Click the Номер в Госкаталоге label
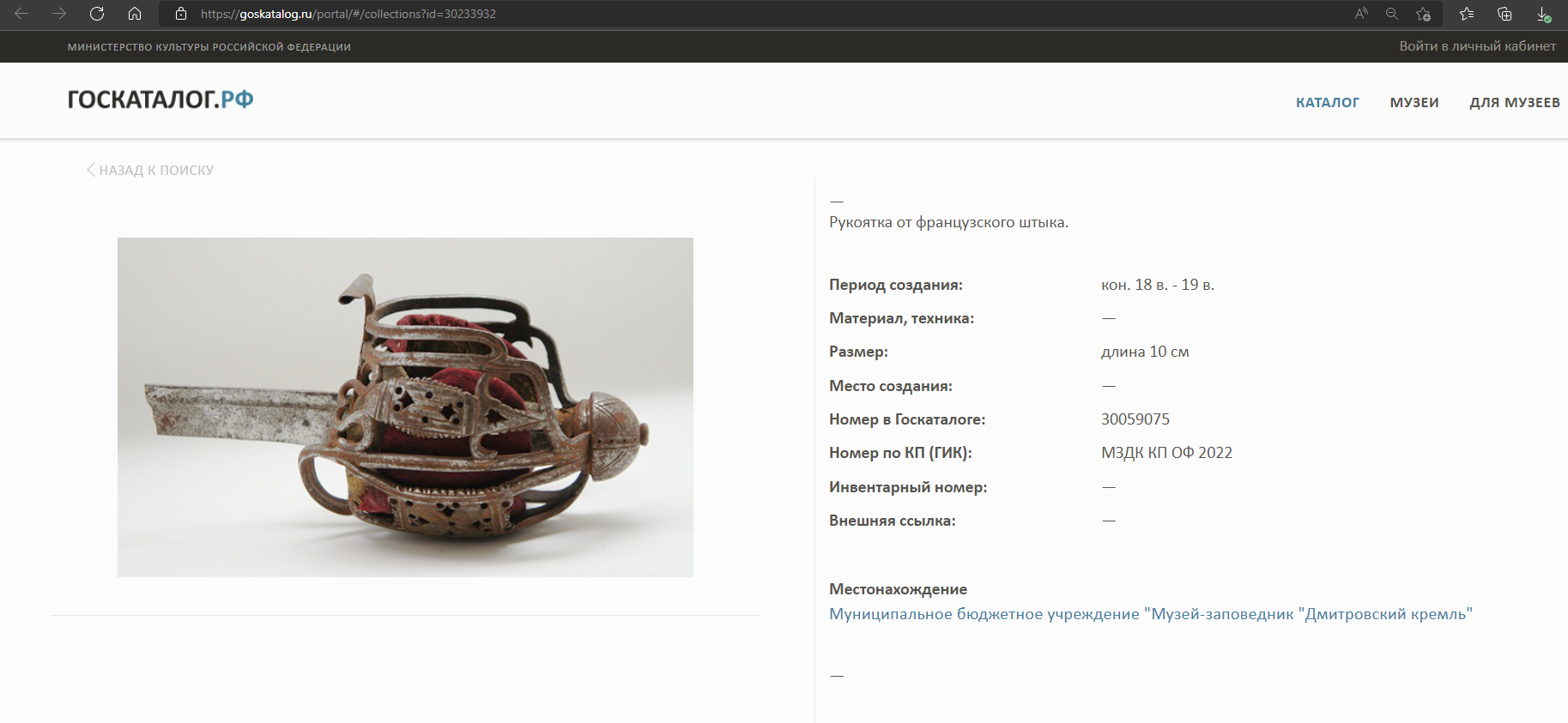 click(x=907, y=419)
